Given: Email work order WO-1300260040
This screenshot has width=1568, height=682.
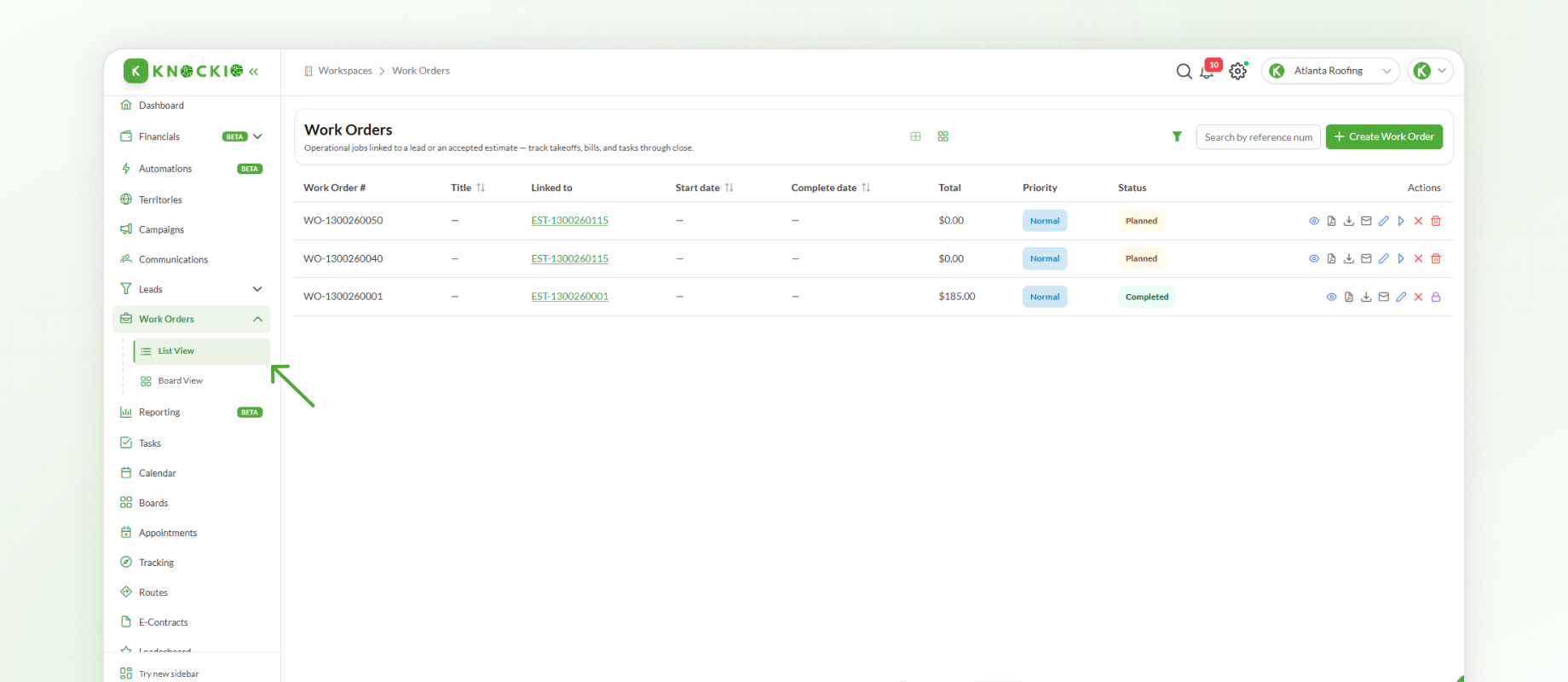Looking at the screenshot, I should click(x=1366, y=258).
